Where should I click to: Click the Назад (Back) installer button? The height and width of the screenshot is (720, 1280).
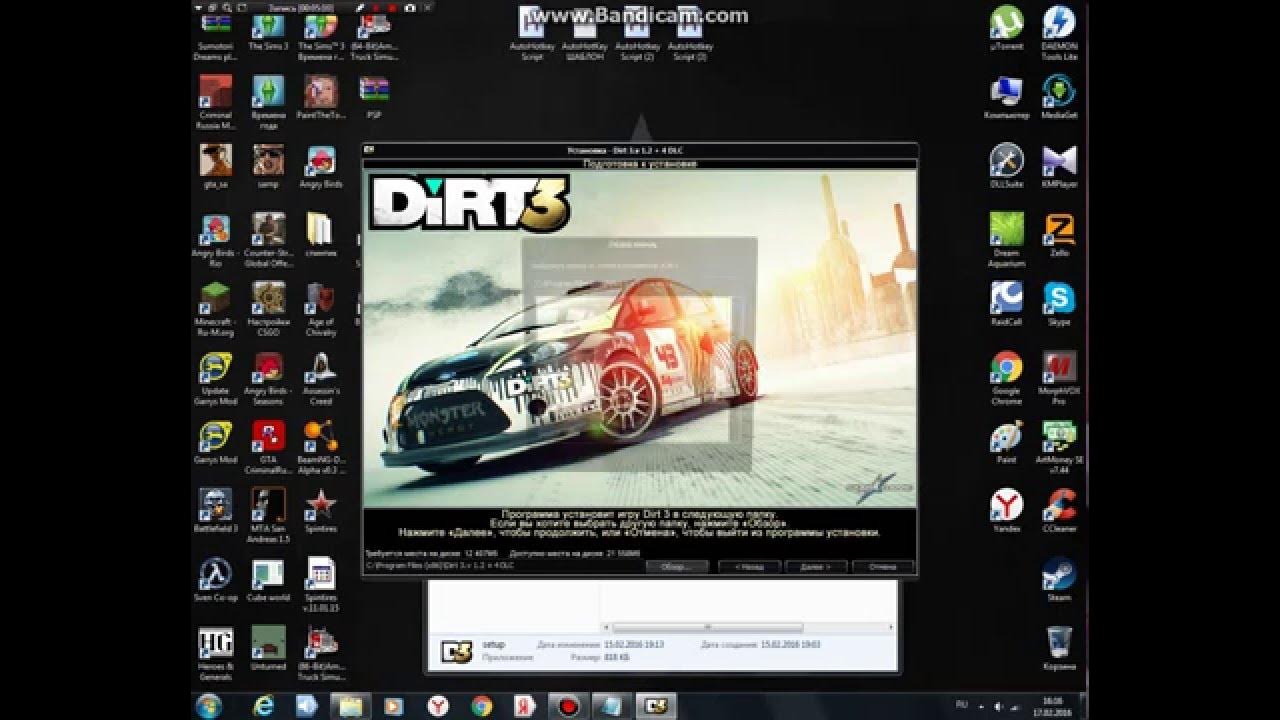749,567
